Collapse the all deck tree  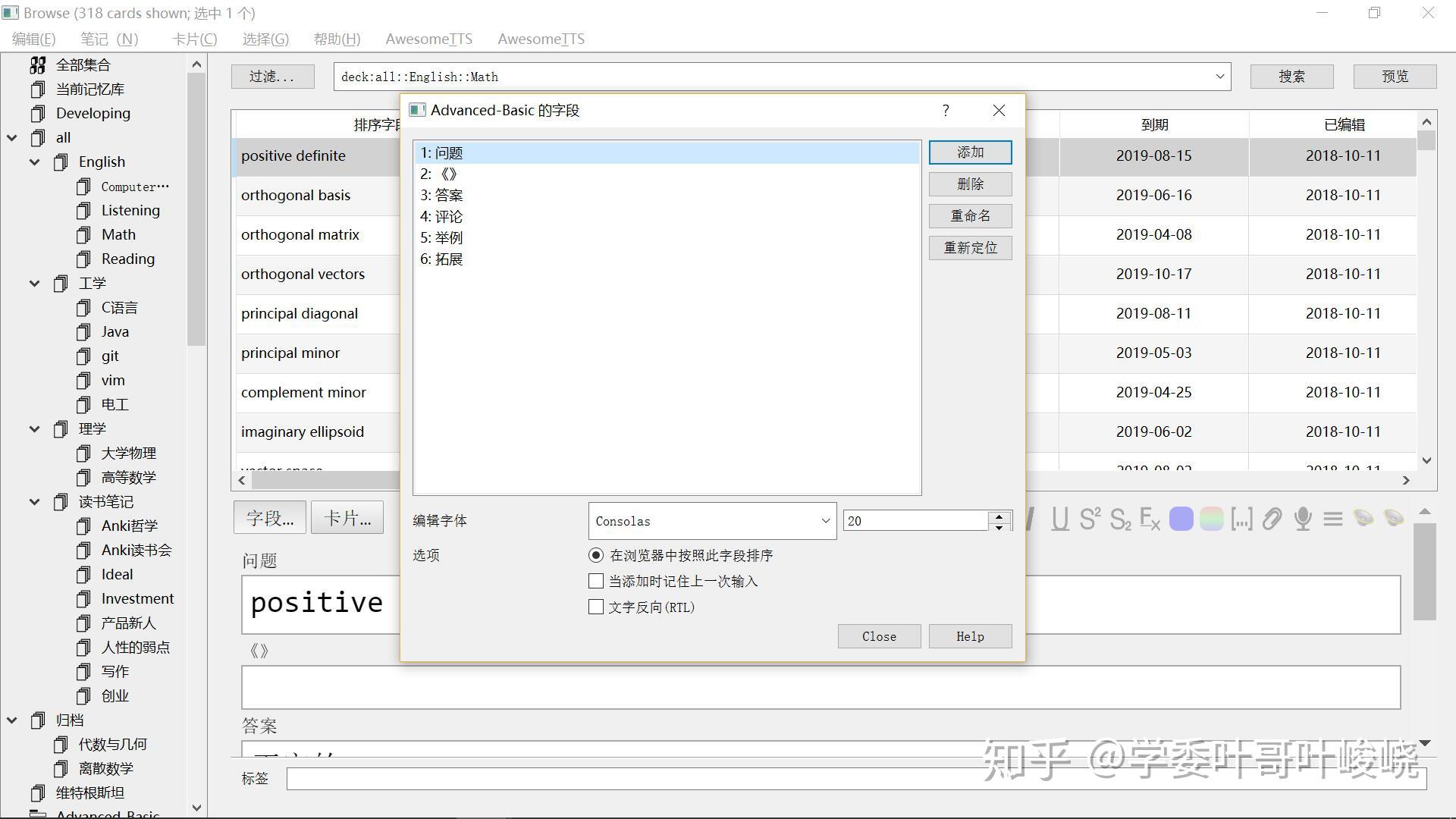pyautogui.click(x=12, y=138)
